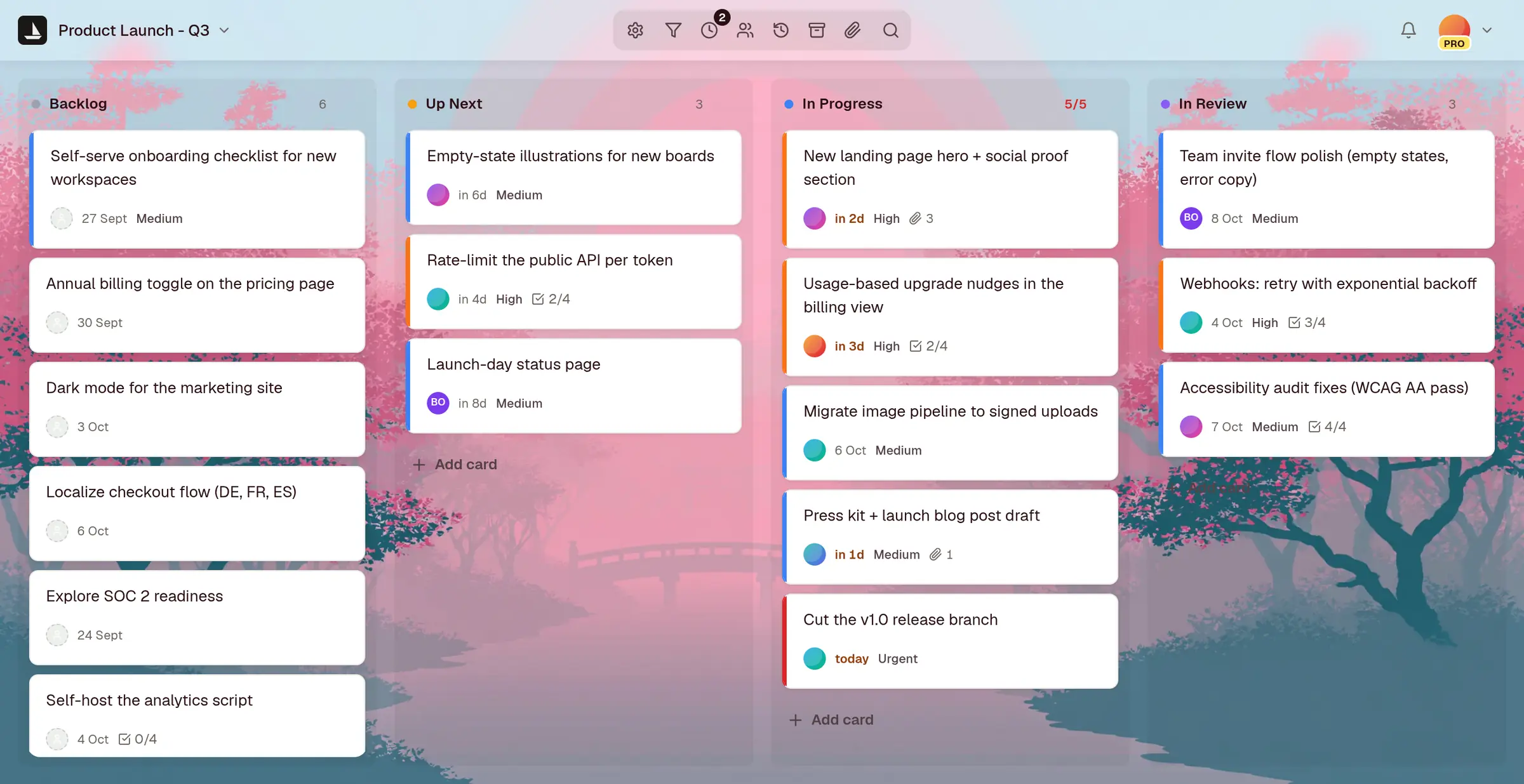The height and width of the screenshot is (784, 1524).
Task: Open board settings gear icon
Action: 635,30
